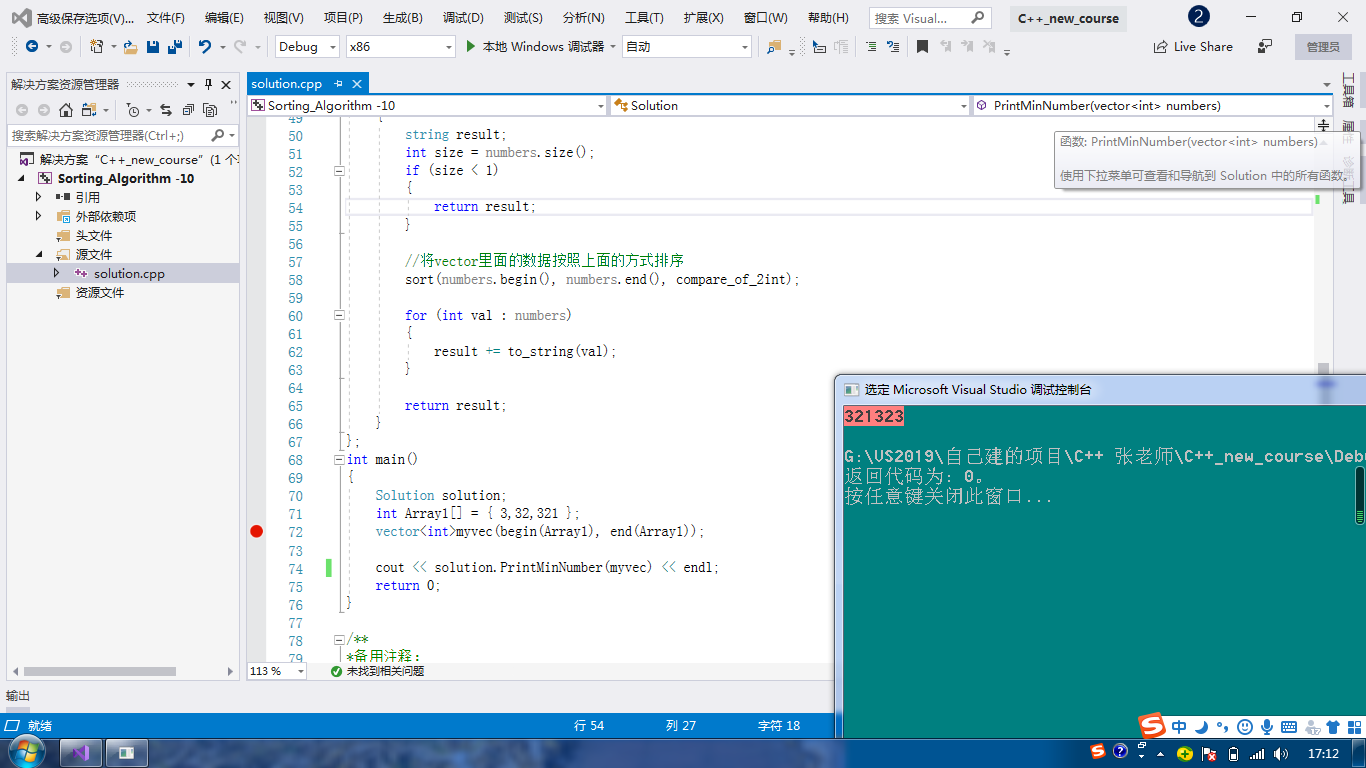Click the Save All icon
Screen dimensions: 1366x768
174,47
